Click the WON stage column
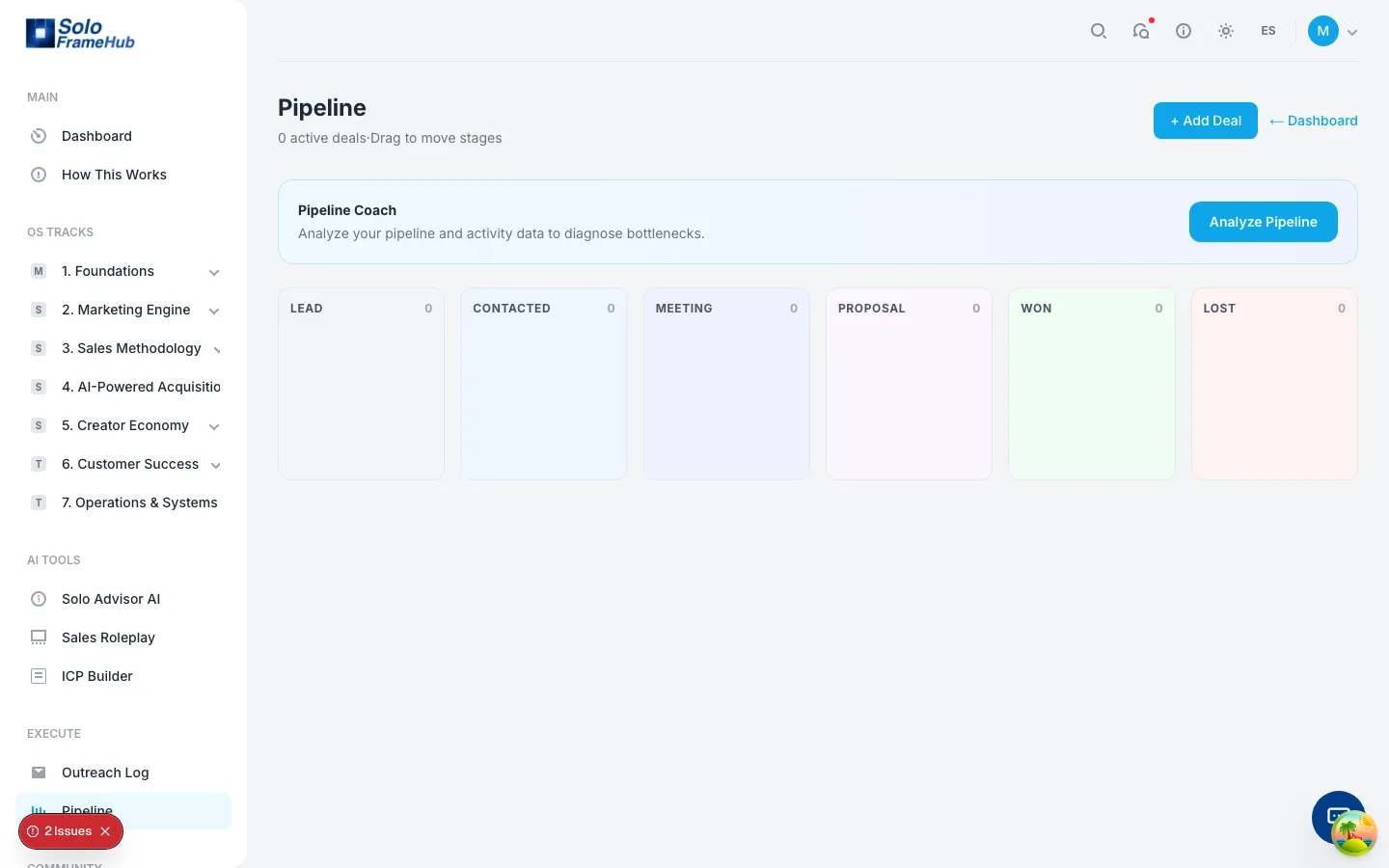This screenshot has height=868, width=1389. tap(1092, 384)
